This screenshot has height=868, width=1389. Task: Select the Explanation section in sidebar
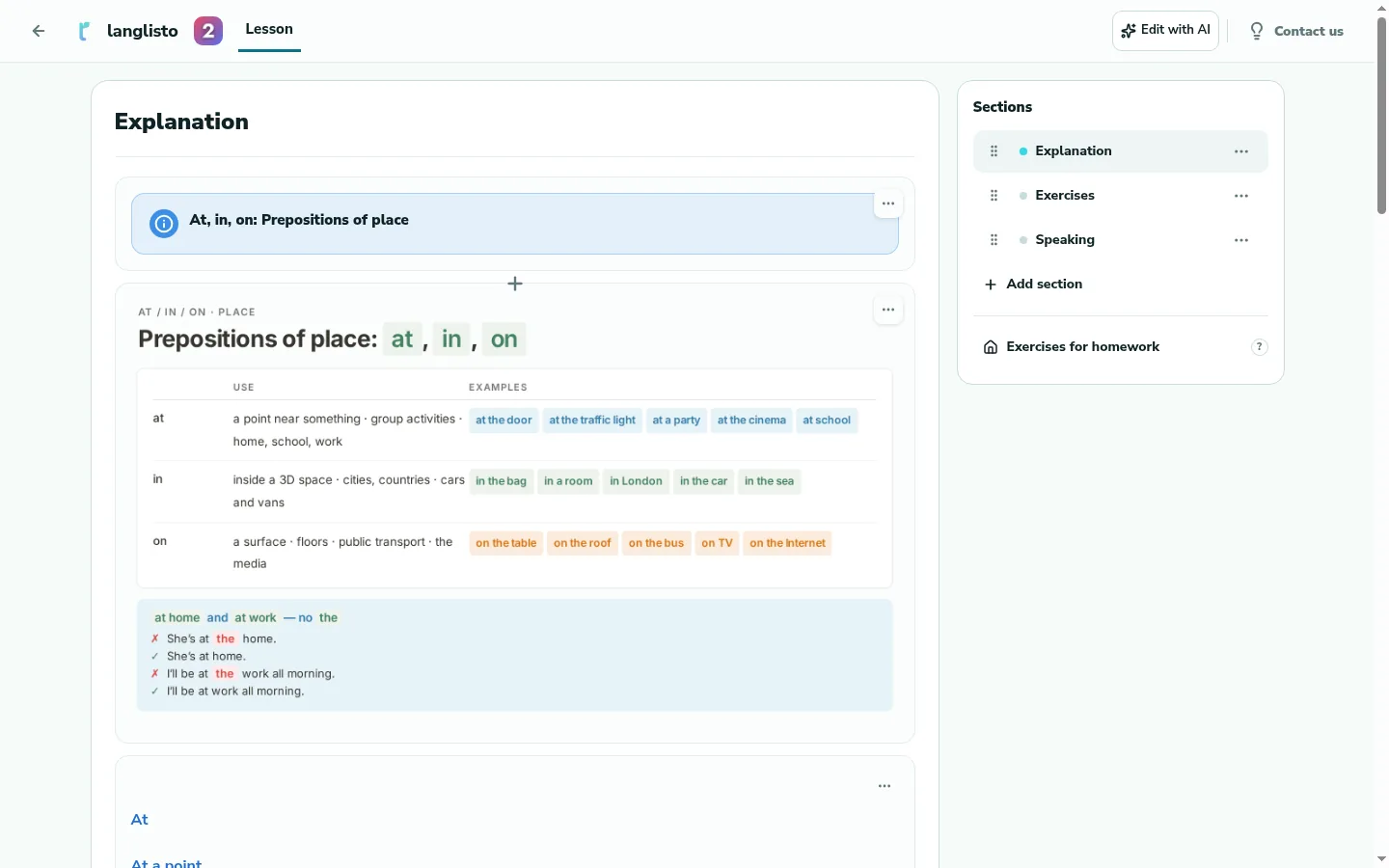(x=1120, y=151)
